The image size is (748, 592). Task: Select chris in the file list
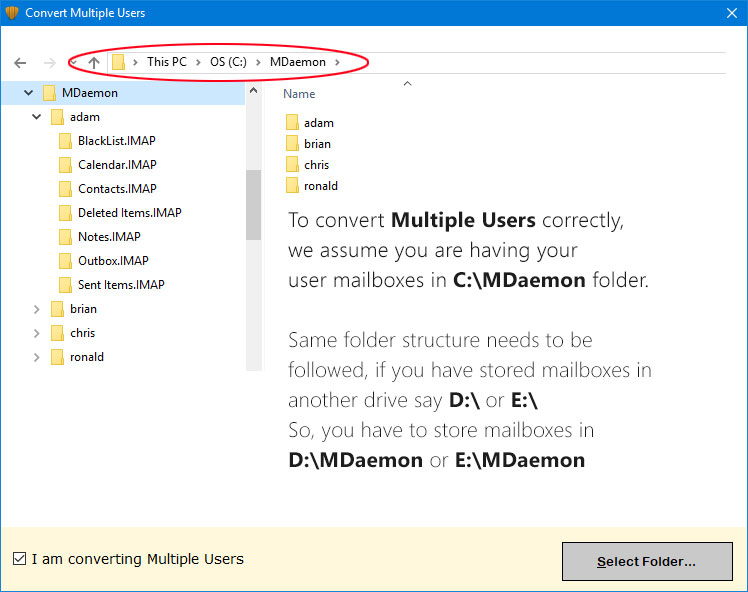click(x=317, y=165)
